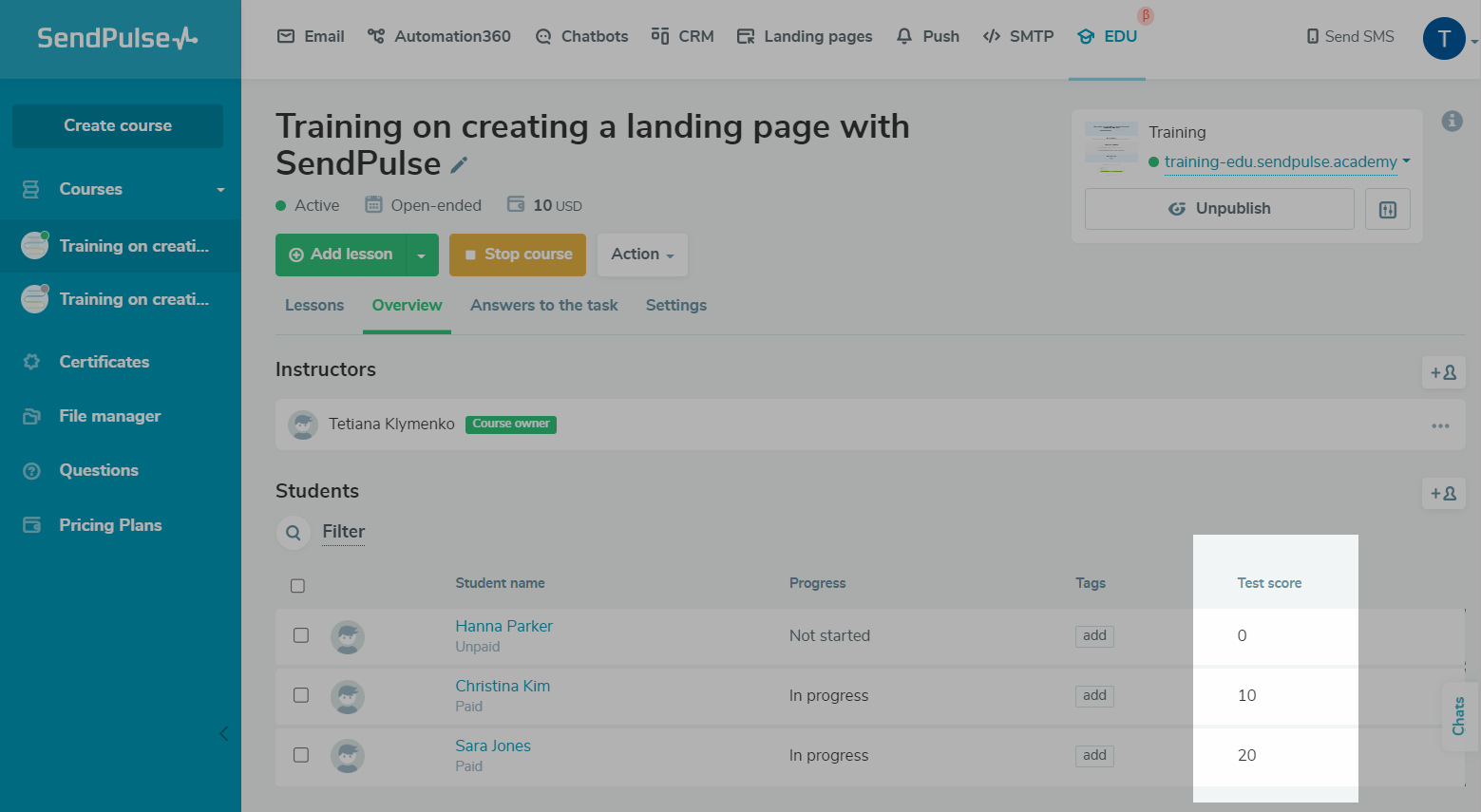Open second Training on creati... course in sidebar

pyautogui.click(x=121, y=299)
